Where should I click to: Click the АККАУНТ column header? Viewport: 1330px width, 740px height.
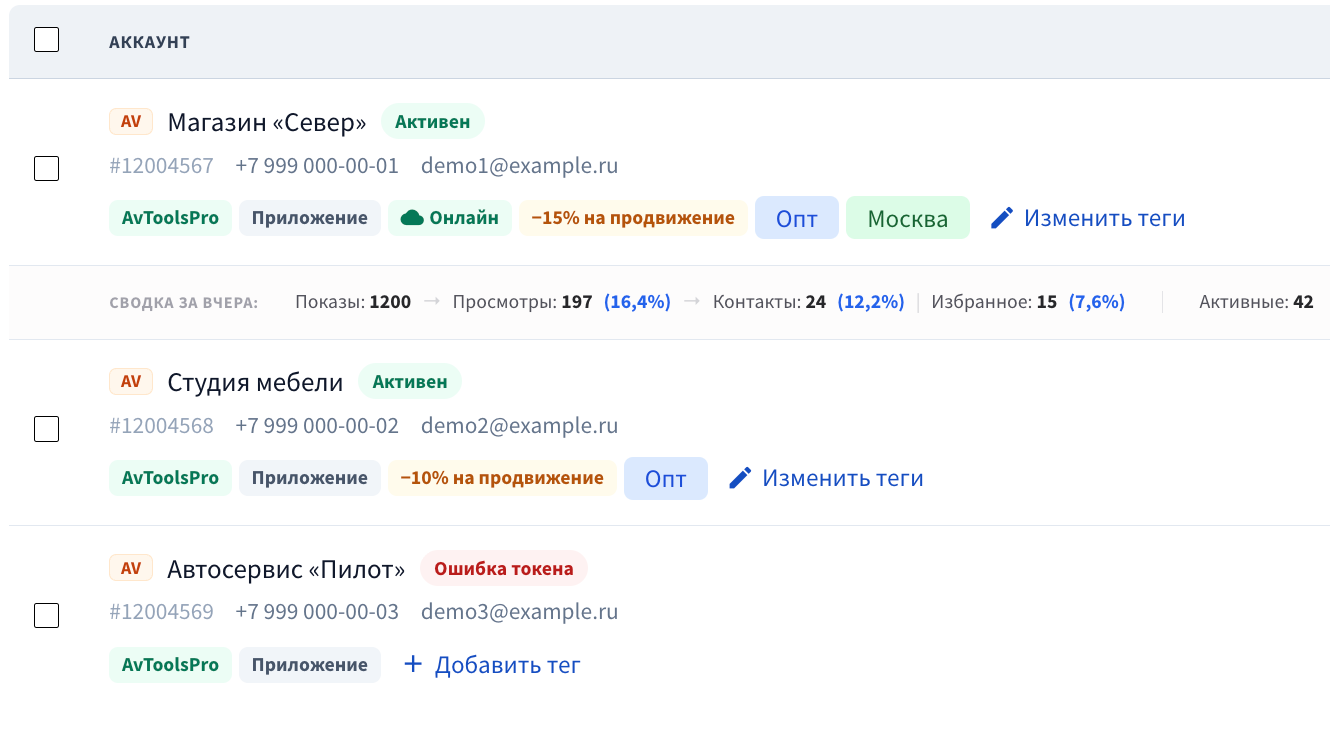pyautogui.click(x=149, y=42)
